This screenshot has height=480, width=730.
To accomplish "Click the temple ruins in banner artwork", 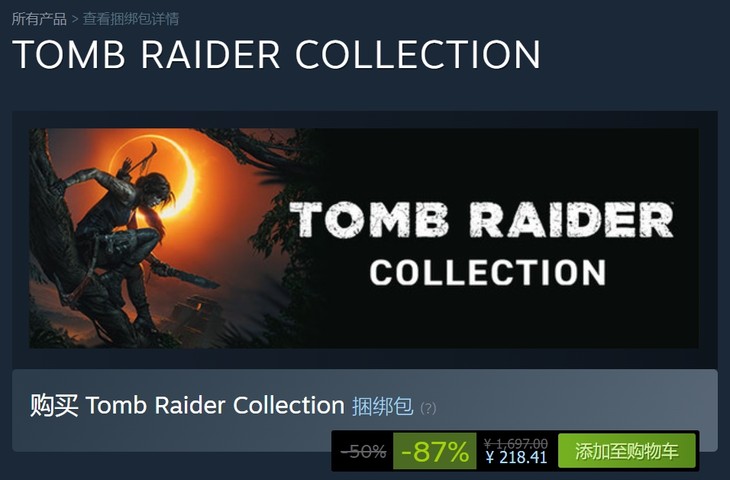I will 198,314.
